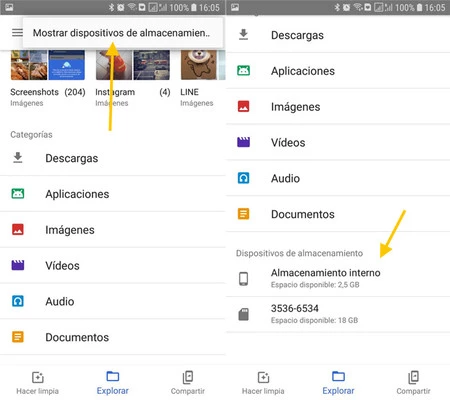The image size is (450, 400).
Task: Open the Screenshots album thumbnail
Action: [x=48, y=65]
